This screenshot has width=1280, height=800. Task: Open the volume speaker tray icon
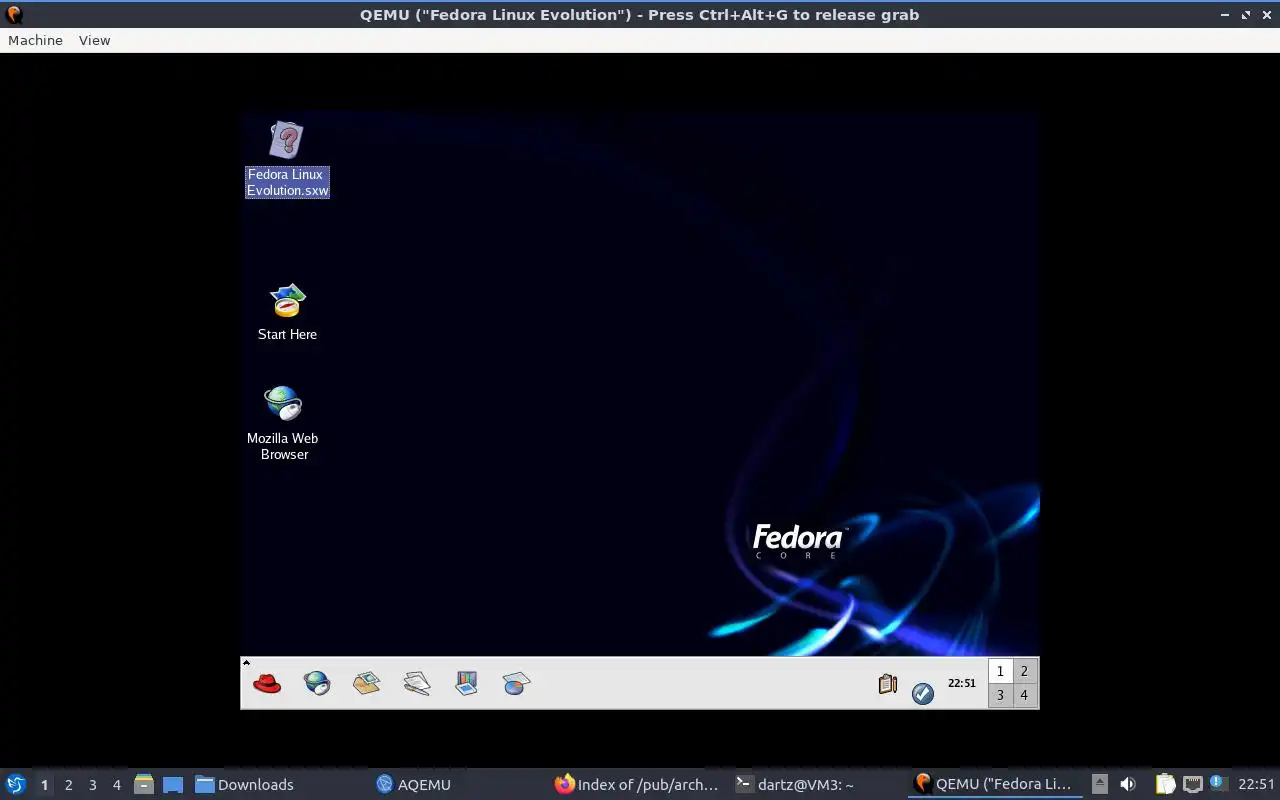coord(1128,784)
